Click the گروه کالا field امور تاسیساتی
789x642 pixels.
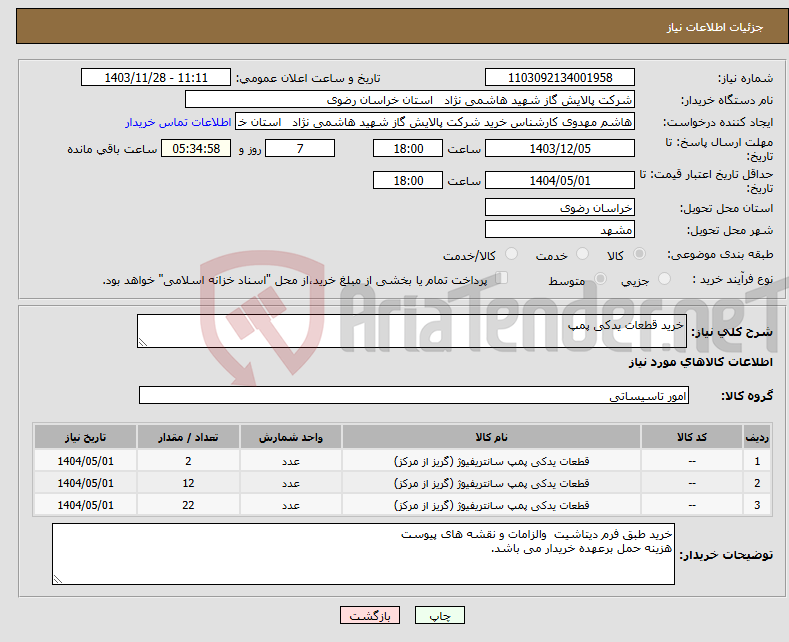[x=414, y=395]
